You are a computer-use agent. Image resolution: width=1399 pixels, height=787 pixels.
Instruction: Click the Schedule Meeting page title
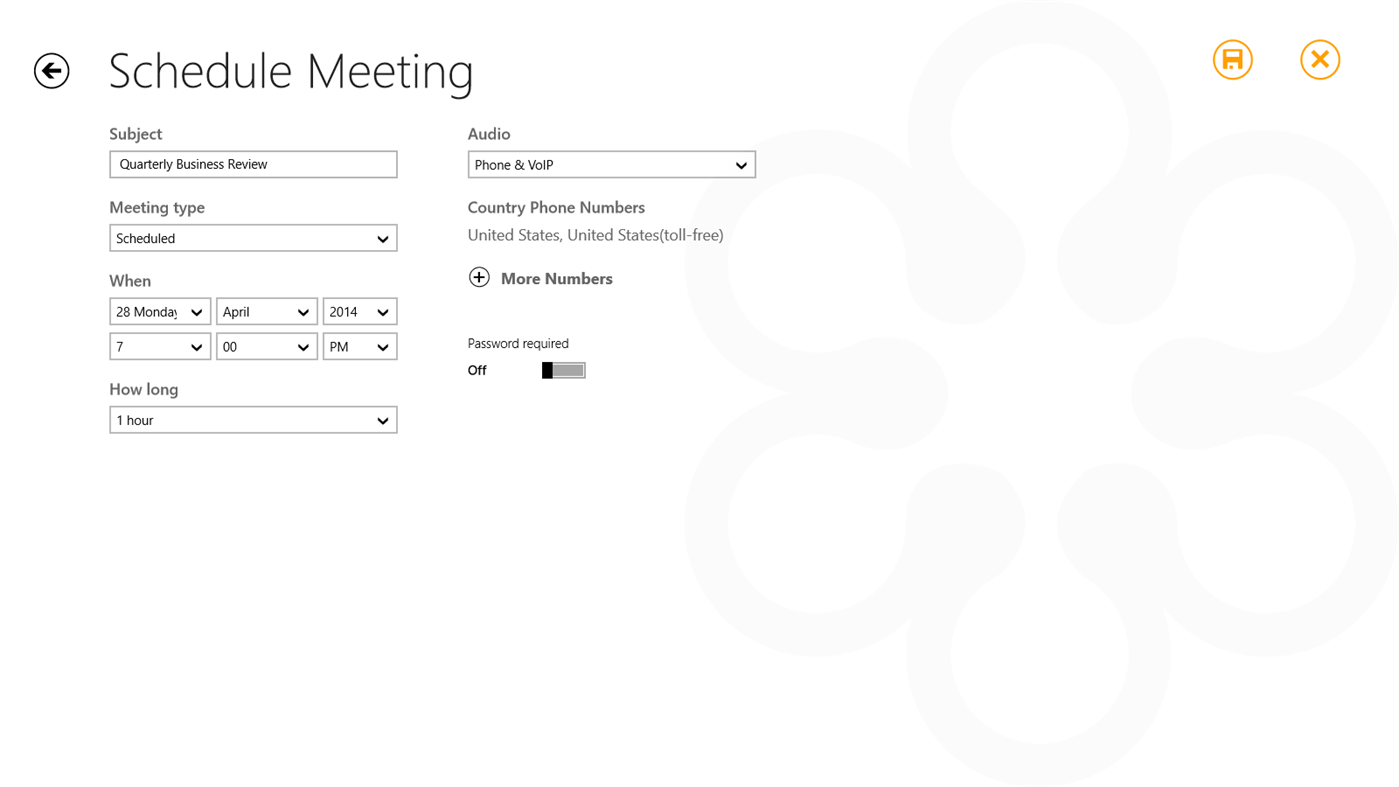[290, 71]
